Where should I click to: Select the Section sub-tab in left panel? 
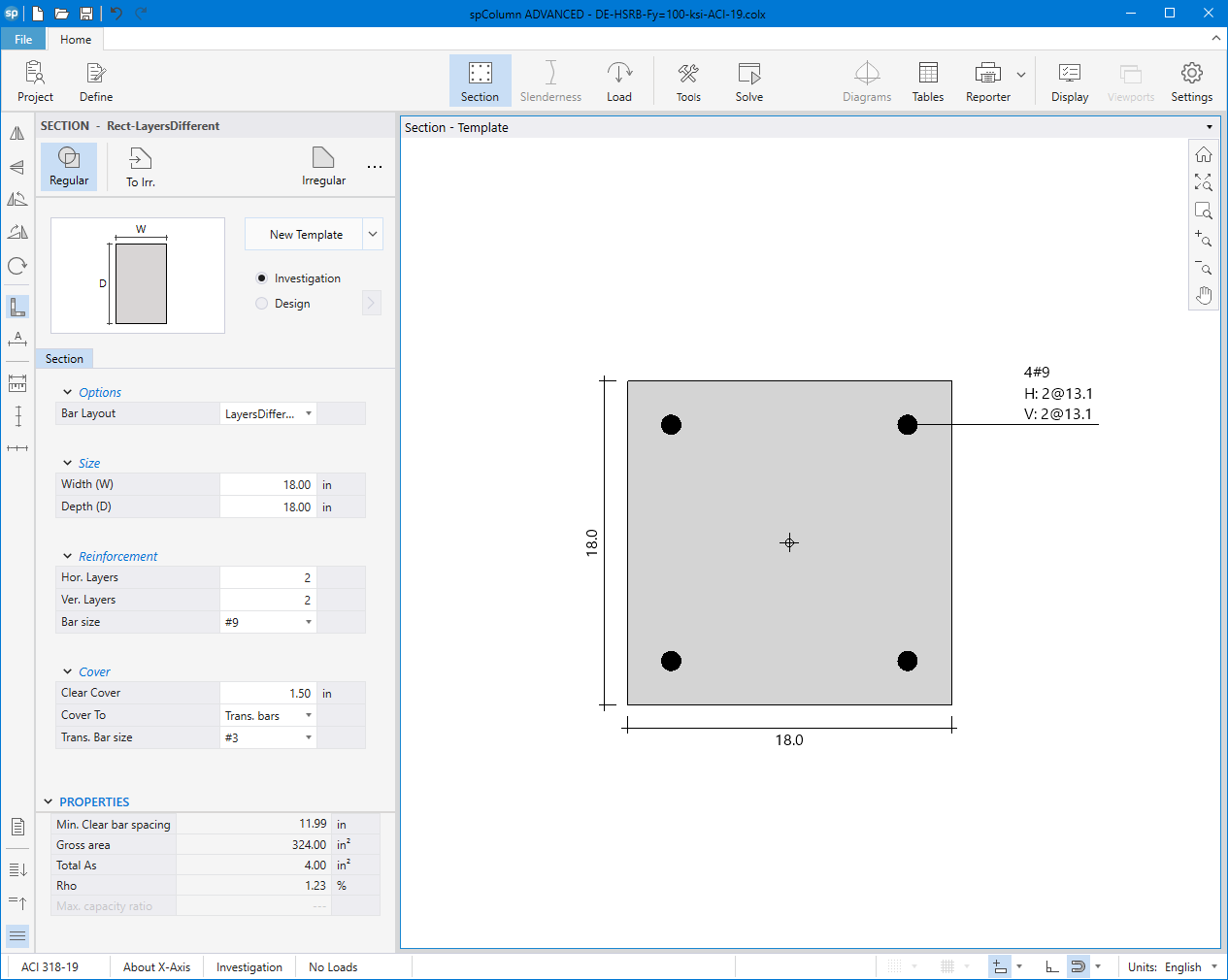click(64, 359)
